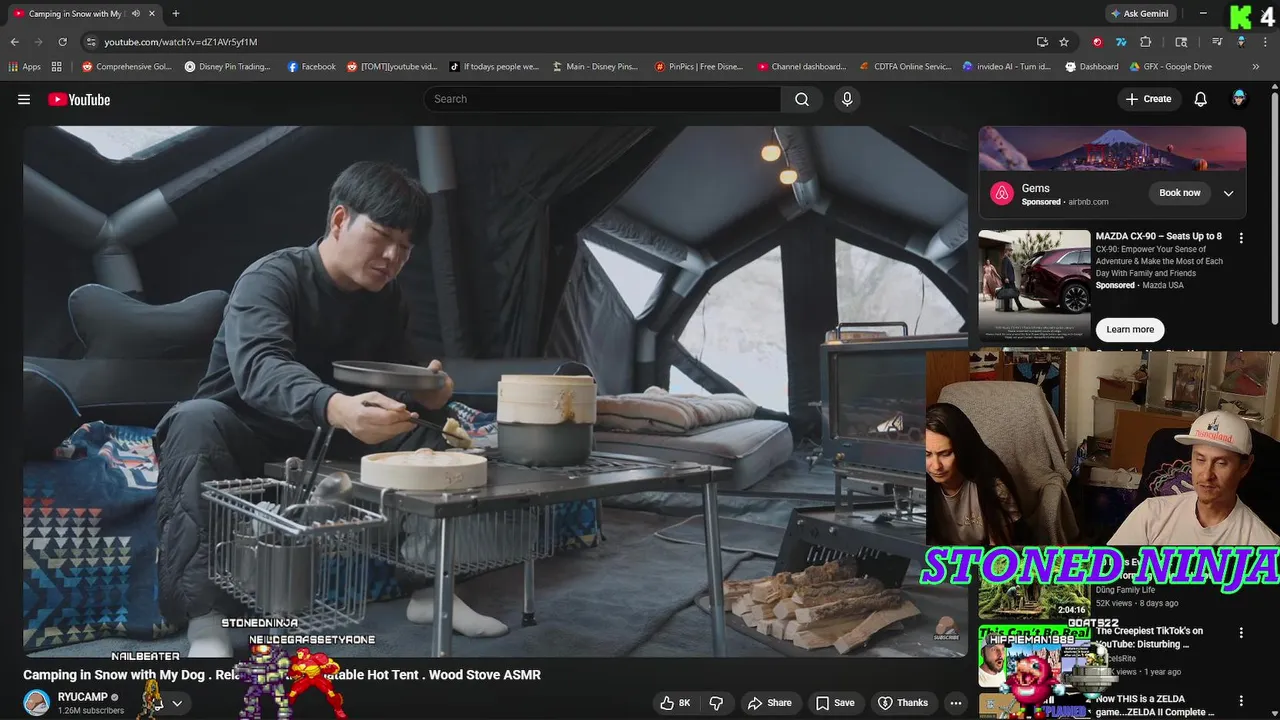Viewport: 1280px width, 720px height.
Task: Open the YouTube notifications bell
Action: [x=1201, y=99]
